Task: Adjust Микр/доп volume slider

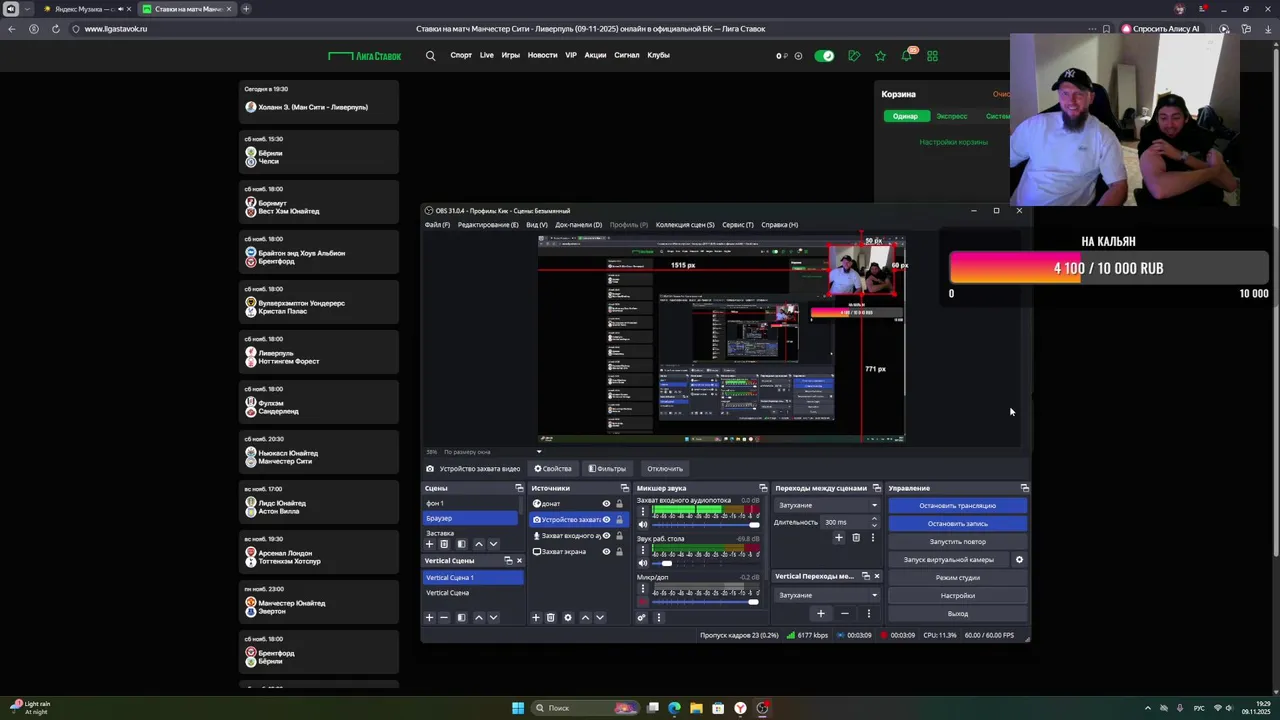Action: 705,601
